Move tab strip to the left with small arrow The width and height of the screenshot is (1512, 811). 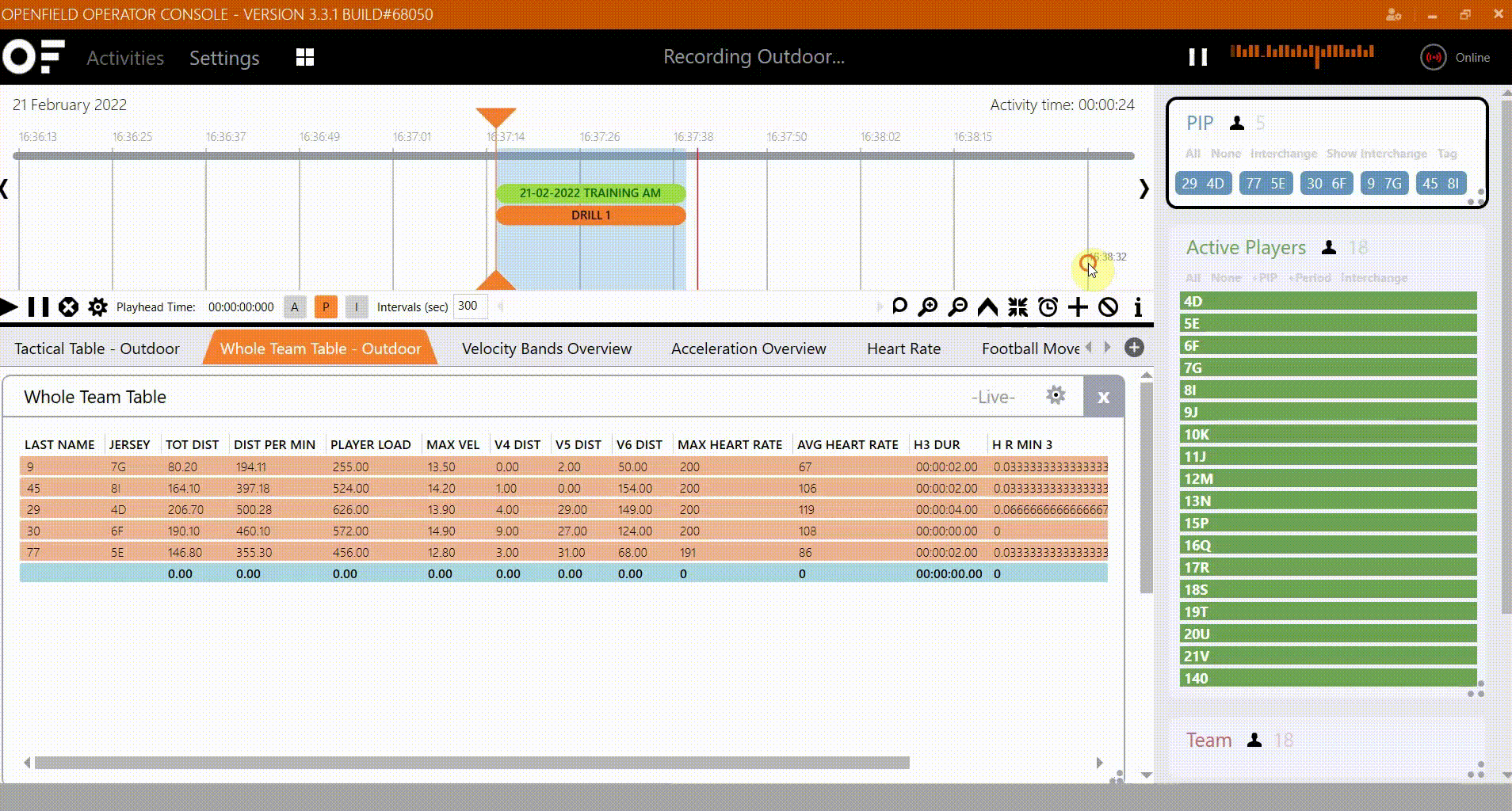pyautogui.click(x=1089, y=347)
